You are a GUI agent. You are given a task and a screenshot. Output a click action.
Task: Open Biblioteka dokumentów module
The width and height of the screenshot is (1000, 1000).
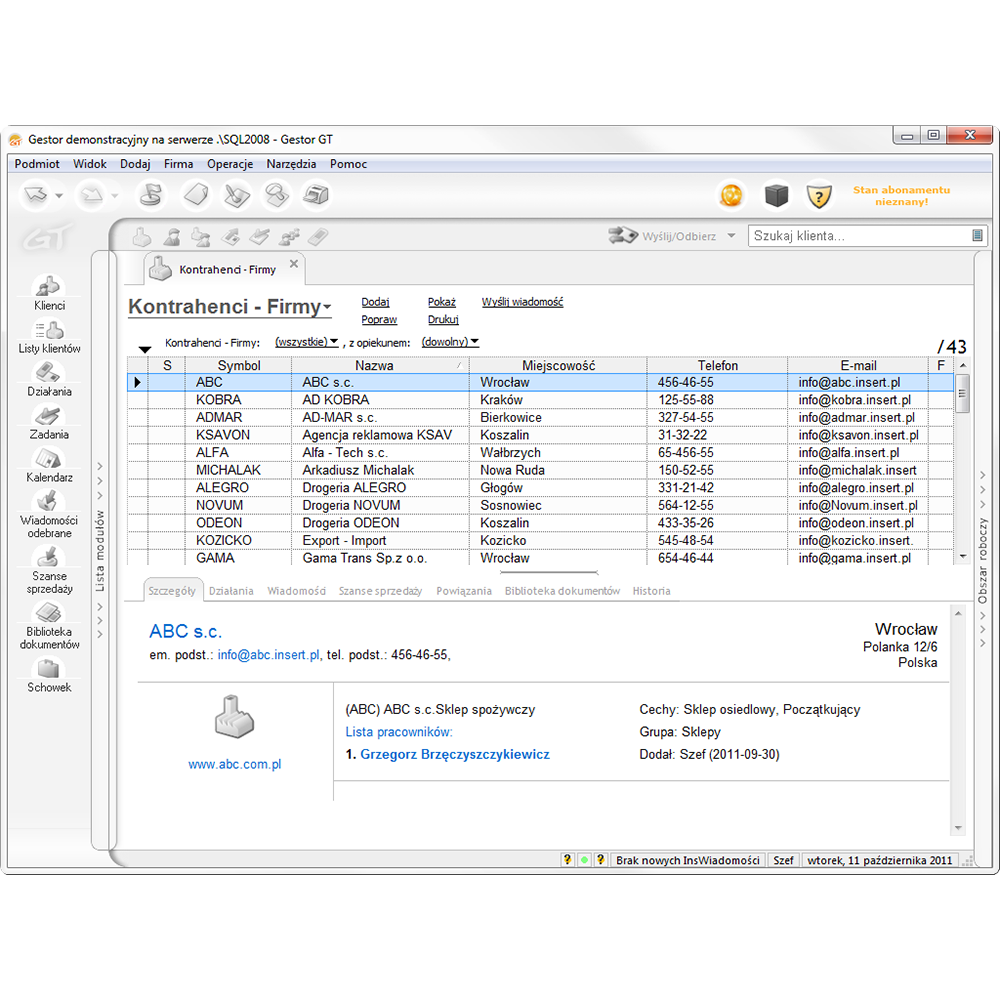[49, 615]
